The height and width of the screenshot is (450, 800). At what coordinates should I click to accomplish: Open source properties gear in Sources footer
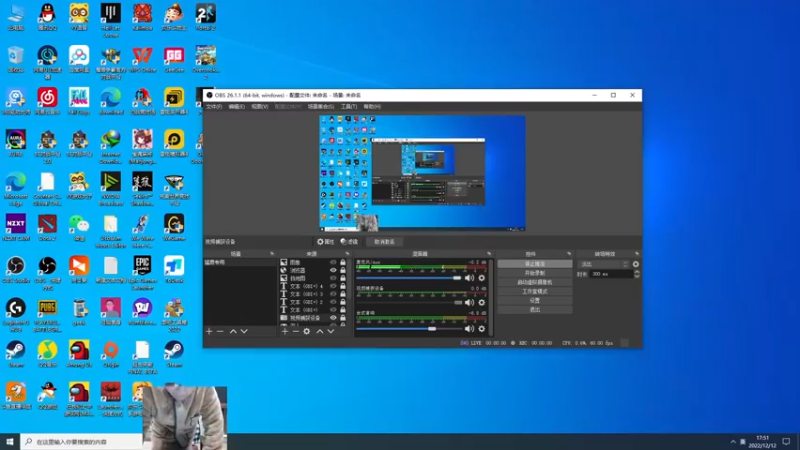click(307, 332)
